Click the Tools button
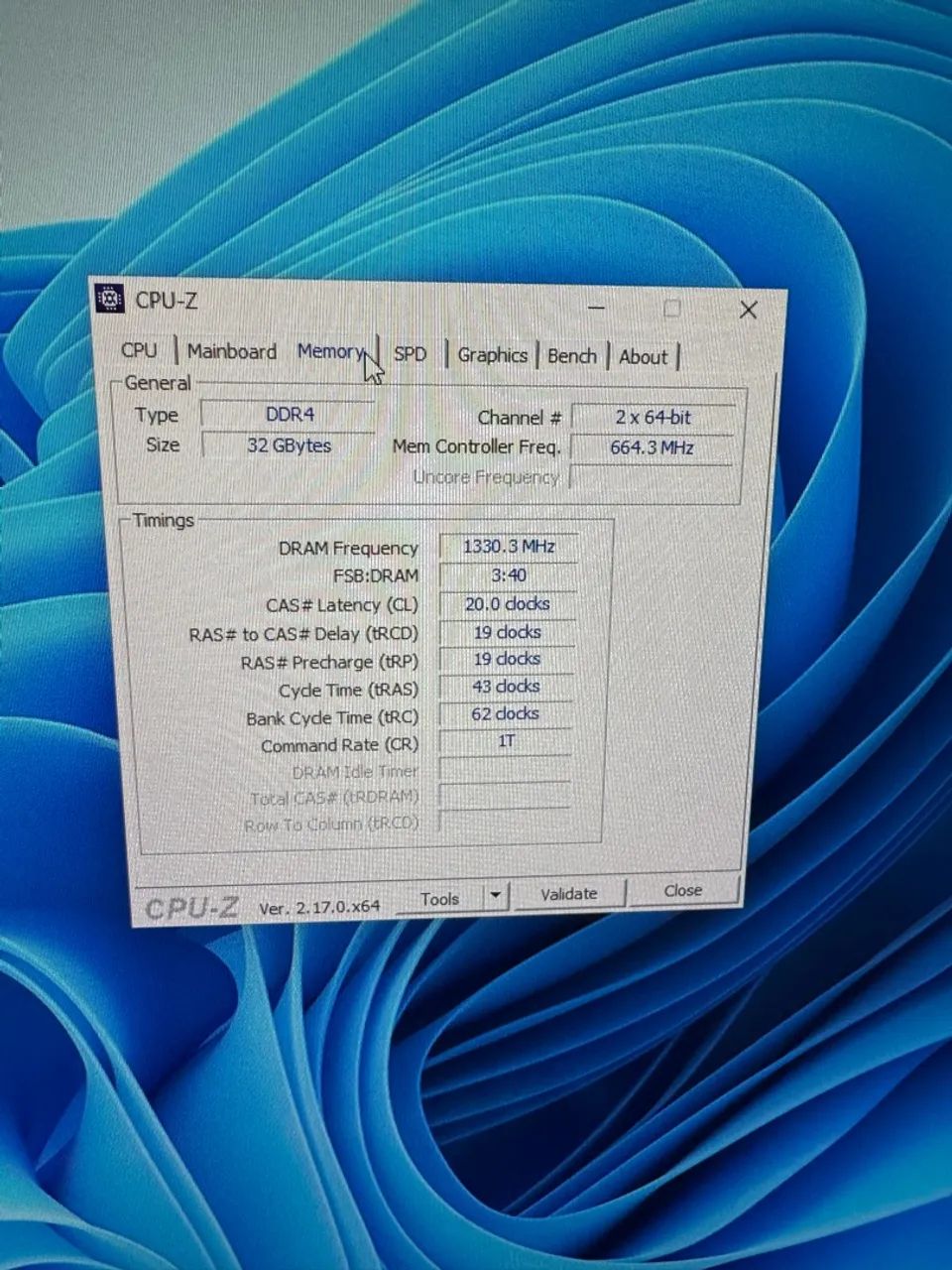The image size is (952, 1270). click(x=439, y=898)
